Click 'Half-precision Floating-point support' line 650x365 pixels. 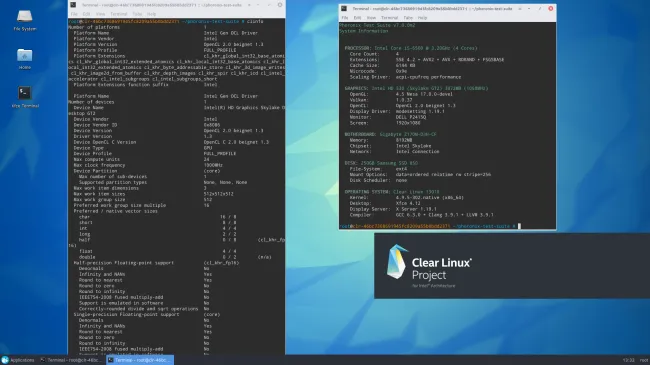(156, 263)
